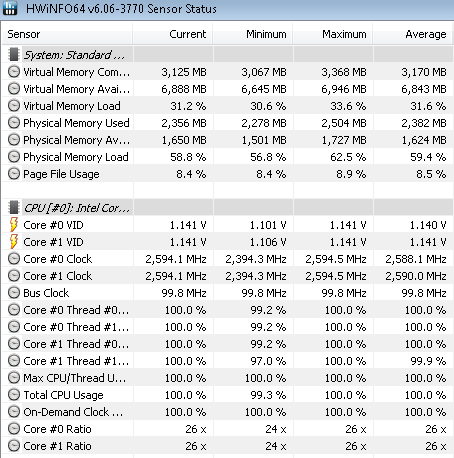Viewport: 454px width, 458px height.
Task: Click the clock icon next to Bus Clock
Action: tap(14, 293)
